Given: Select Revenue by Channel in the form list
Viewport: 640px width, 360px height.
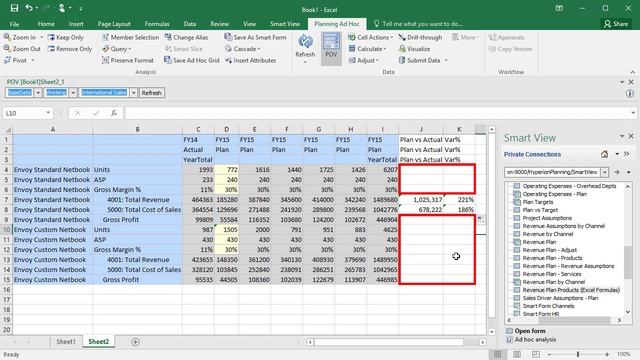Looking at the screenshot, I should click(548, 234).
